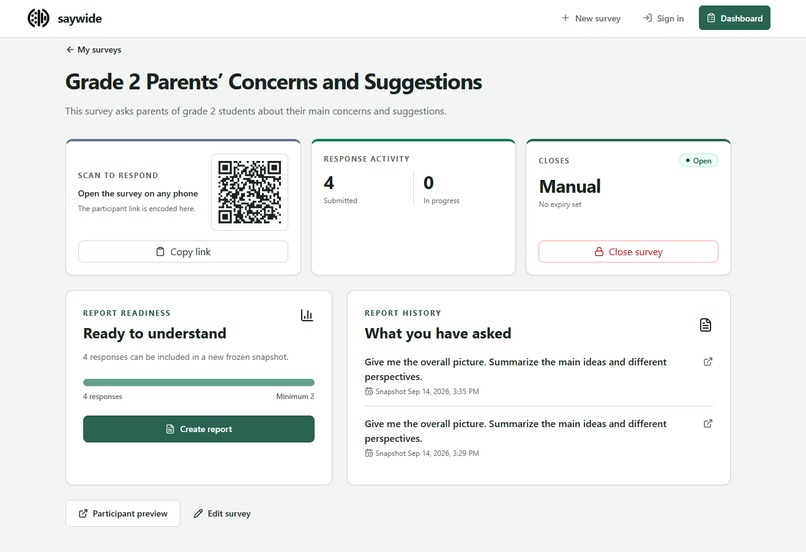
Task: Click the '4 responses' label under the progress bar
Action: click(x=103, y=396)
